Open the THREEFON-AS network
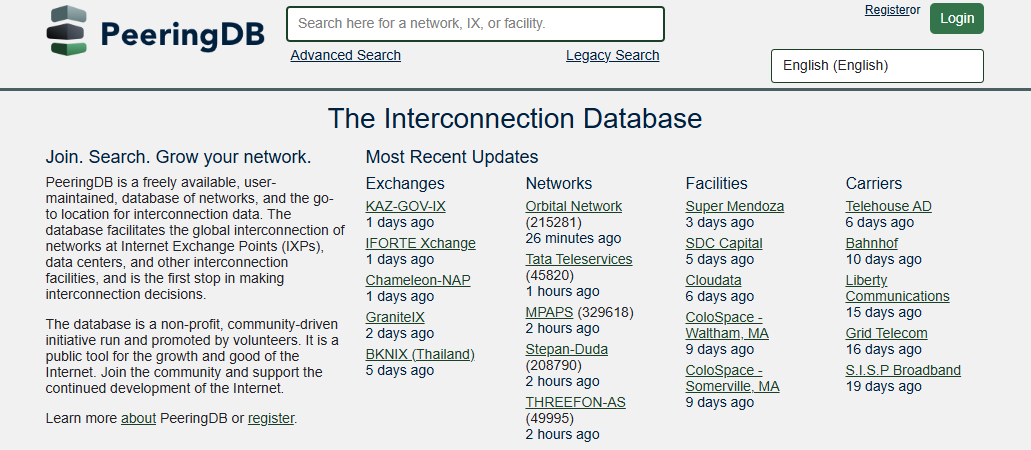 575,402
